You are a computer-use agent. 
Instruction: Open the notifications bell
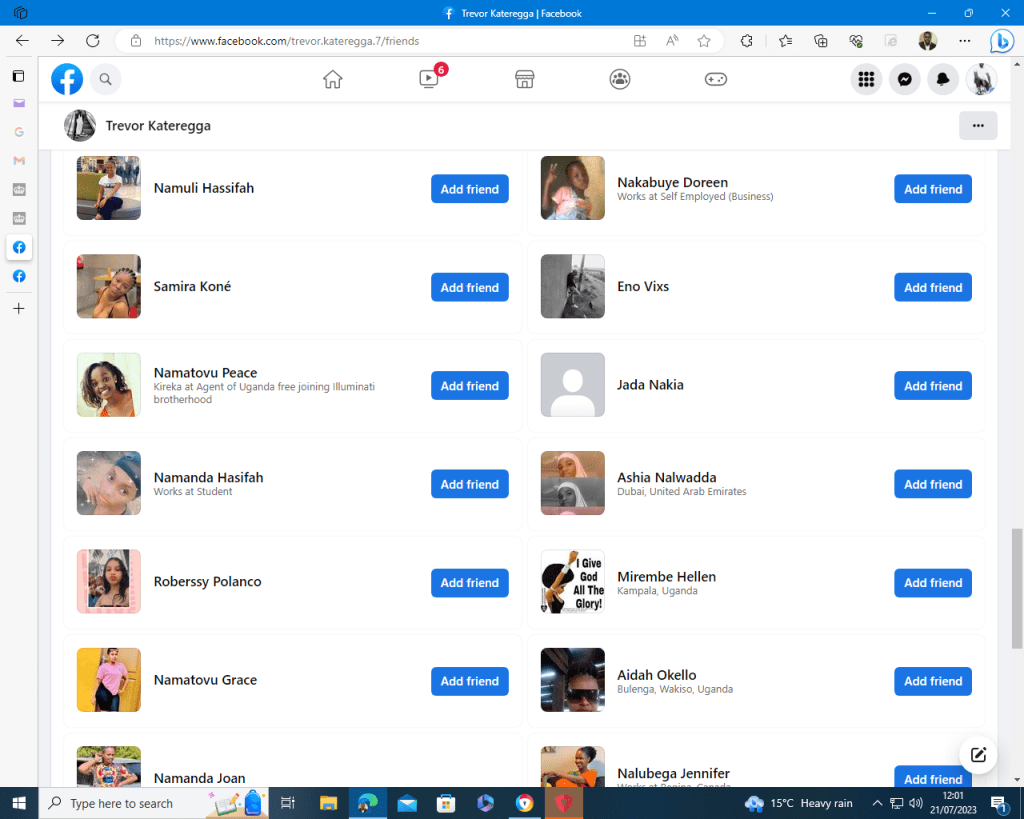click(943, 79)
